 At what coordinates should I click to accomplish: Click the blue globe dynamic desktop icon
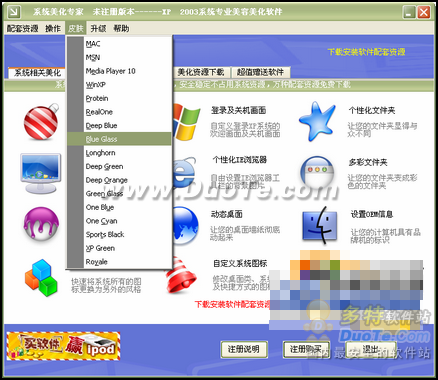tap(185, 225)
